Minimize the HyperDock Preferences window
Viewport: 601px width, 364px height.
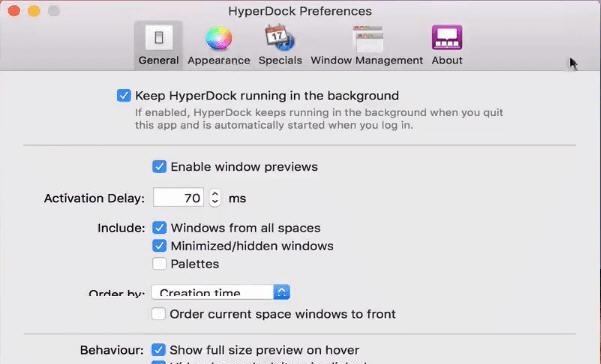(x=34, y=11)
